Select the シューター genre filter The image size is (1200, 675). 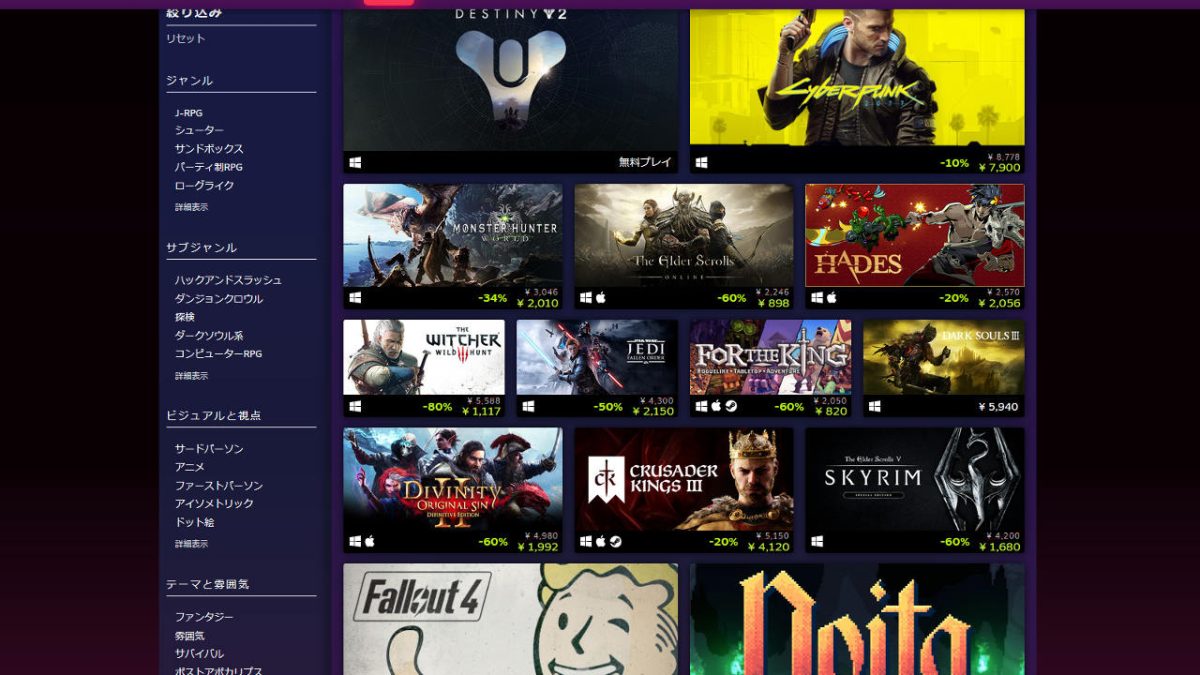[199, 131]
